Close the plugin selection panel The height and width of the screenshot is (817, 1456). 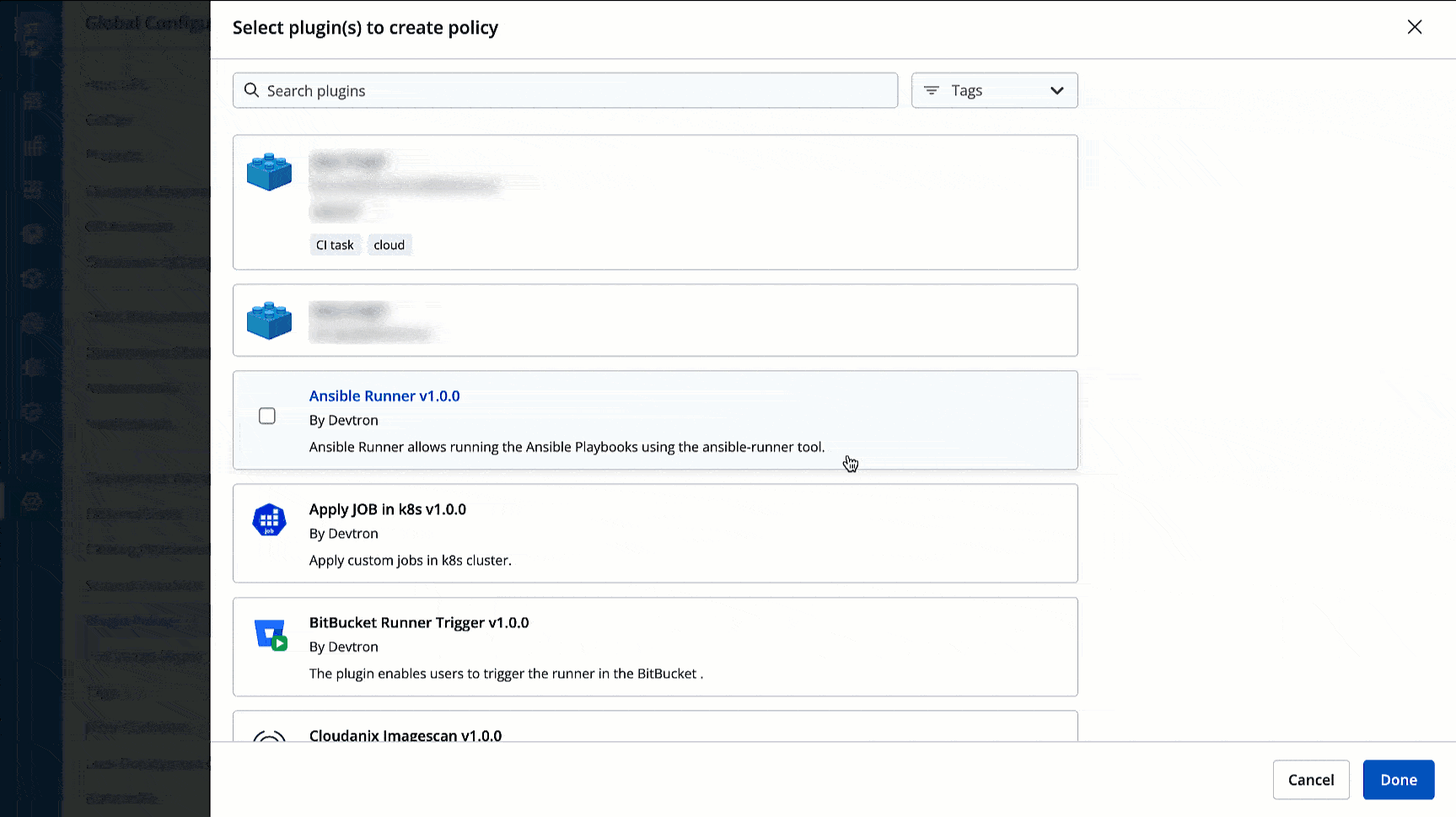pos(1415,27)
